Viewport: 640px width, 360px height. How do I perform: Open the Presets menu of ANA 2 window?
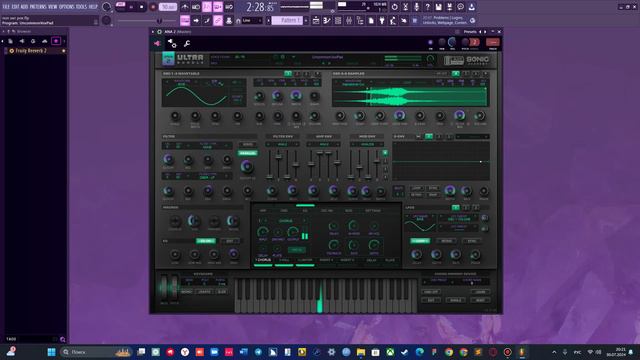(470, 31)
